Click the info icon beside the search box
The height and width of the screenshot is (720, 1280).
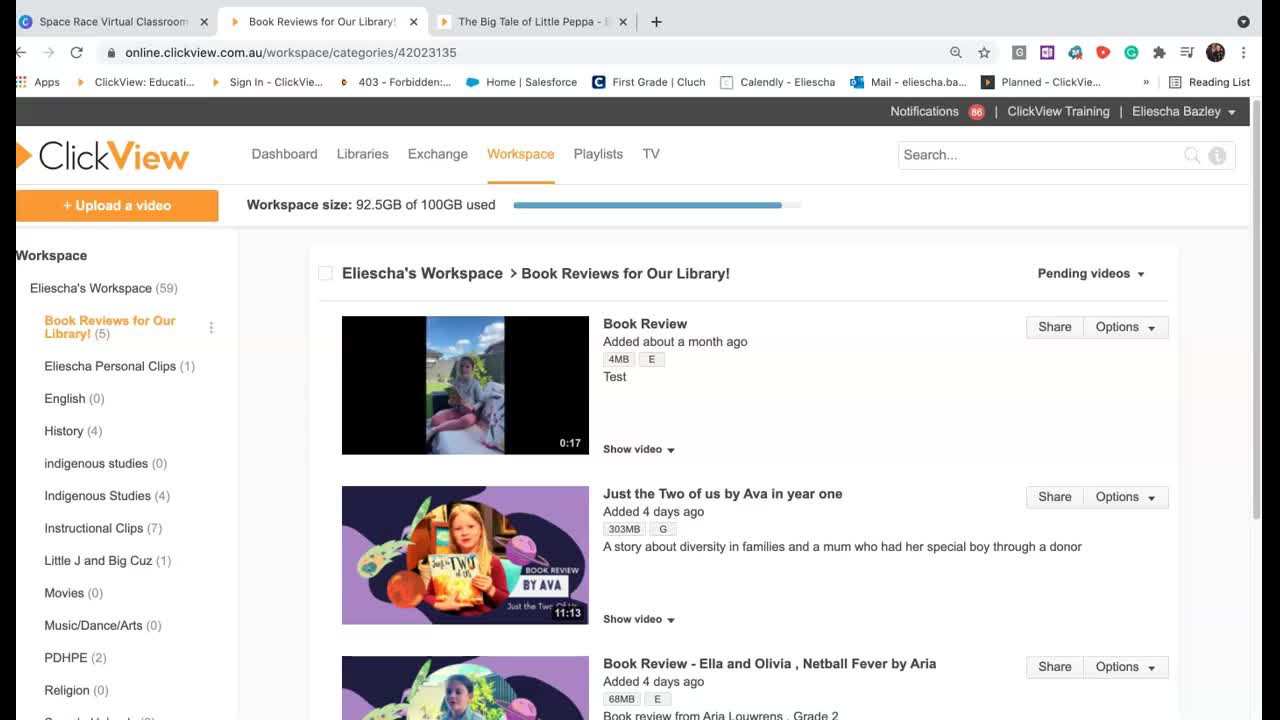tap(1217, 155)
